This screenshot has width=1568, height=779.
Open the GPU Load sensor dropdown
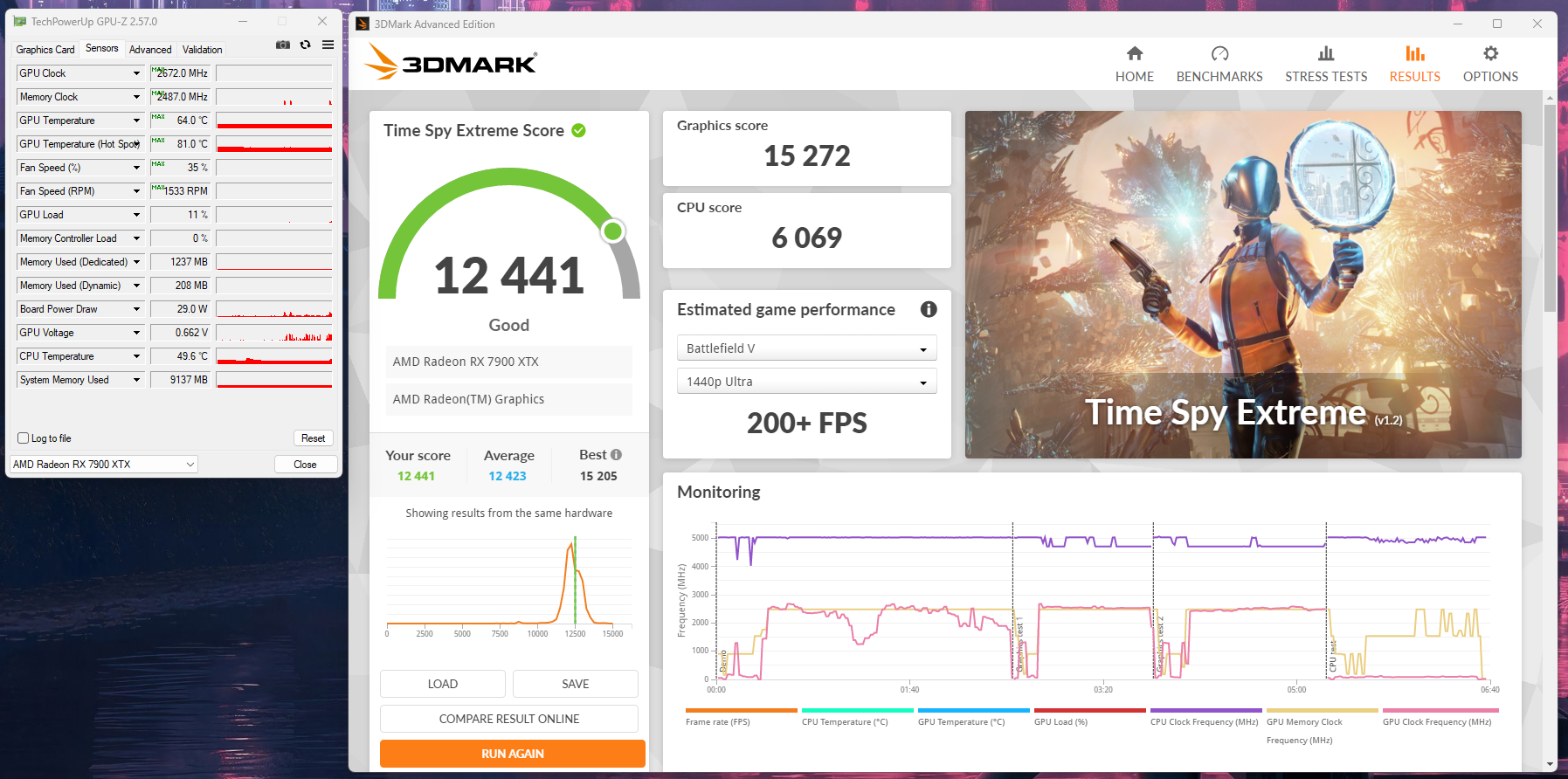136,215
